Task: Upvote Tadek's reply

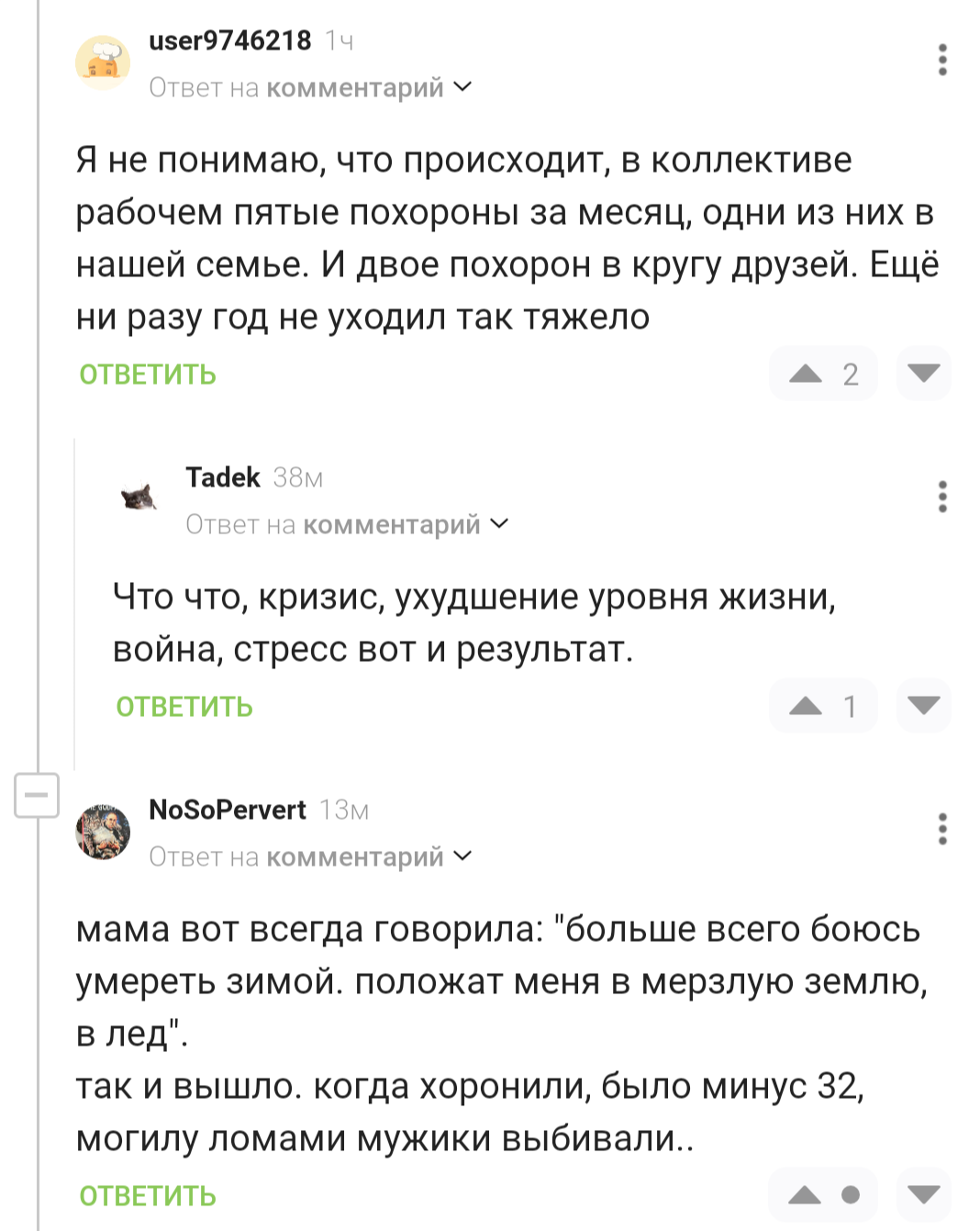Action: tap(806, 706)
